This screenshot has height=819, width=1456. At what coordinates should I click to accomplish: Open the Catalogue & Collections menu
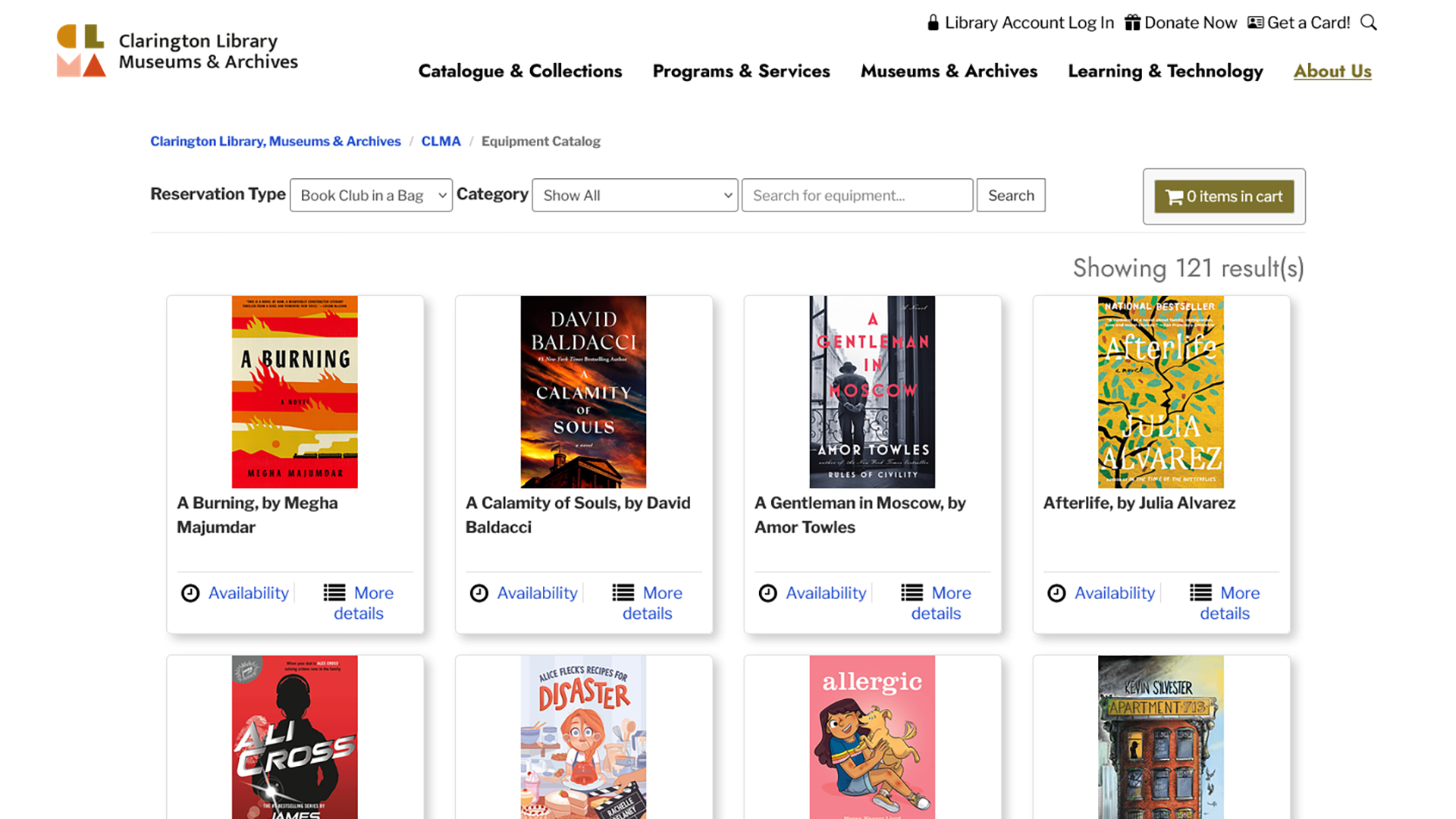click(x=520, y=71)
